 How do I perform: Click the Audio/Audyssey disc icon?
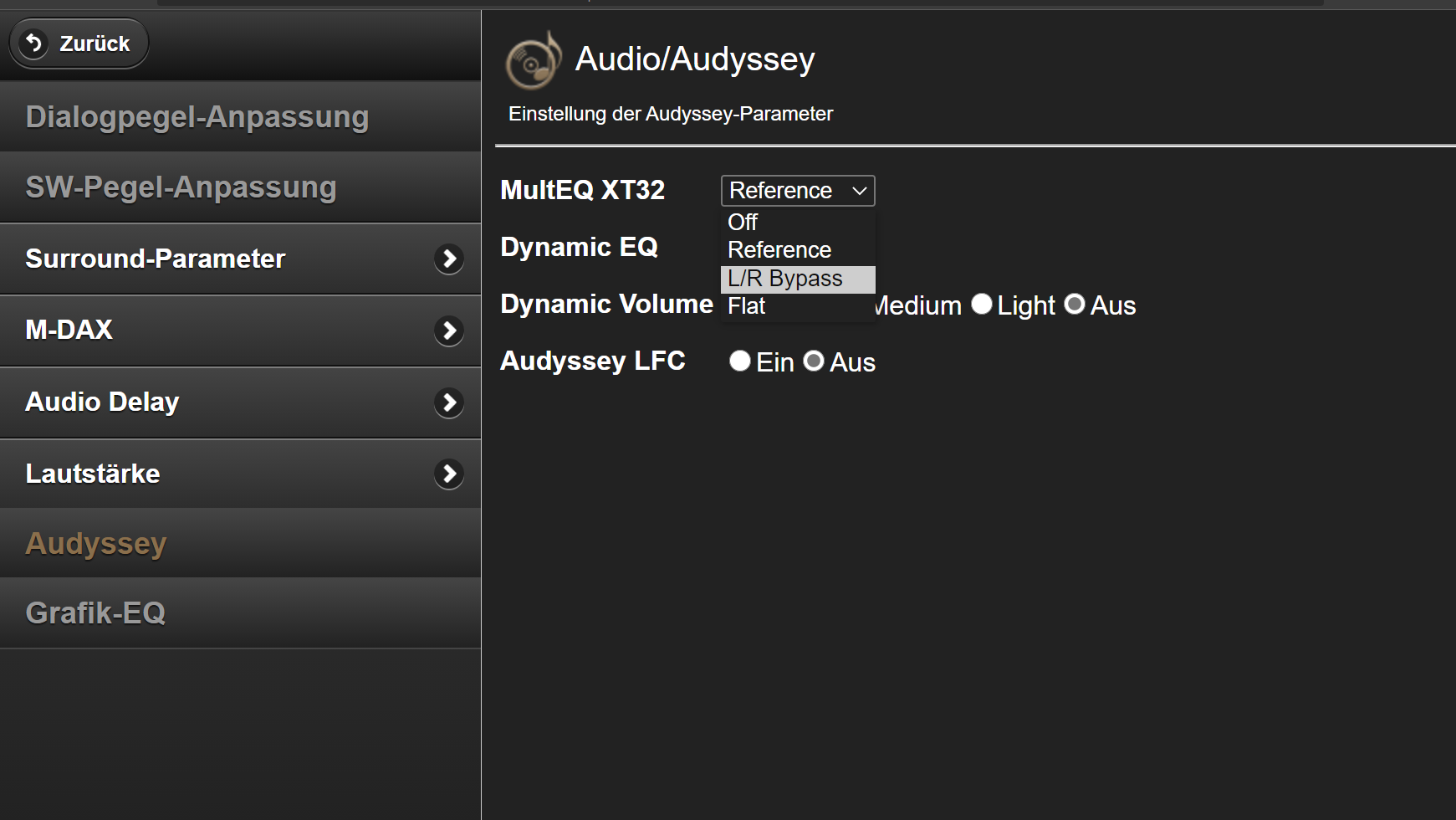[x=534, y=60]
